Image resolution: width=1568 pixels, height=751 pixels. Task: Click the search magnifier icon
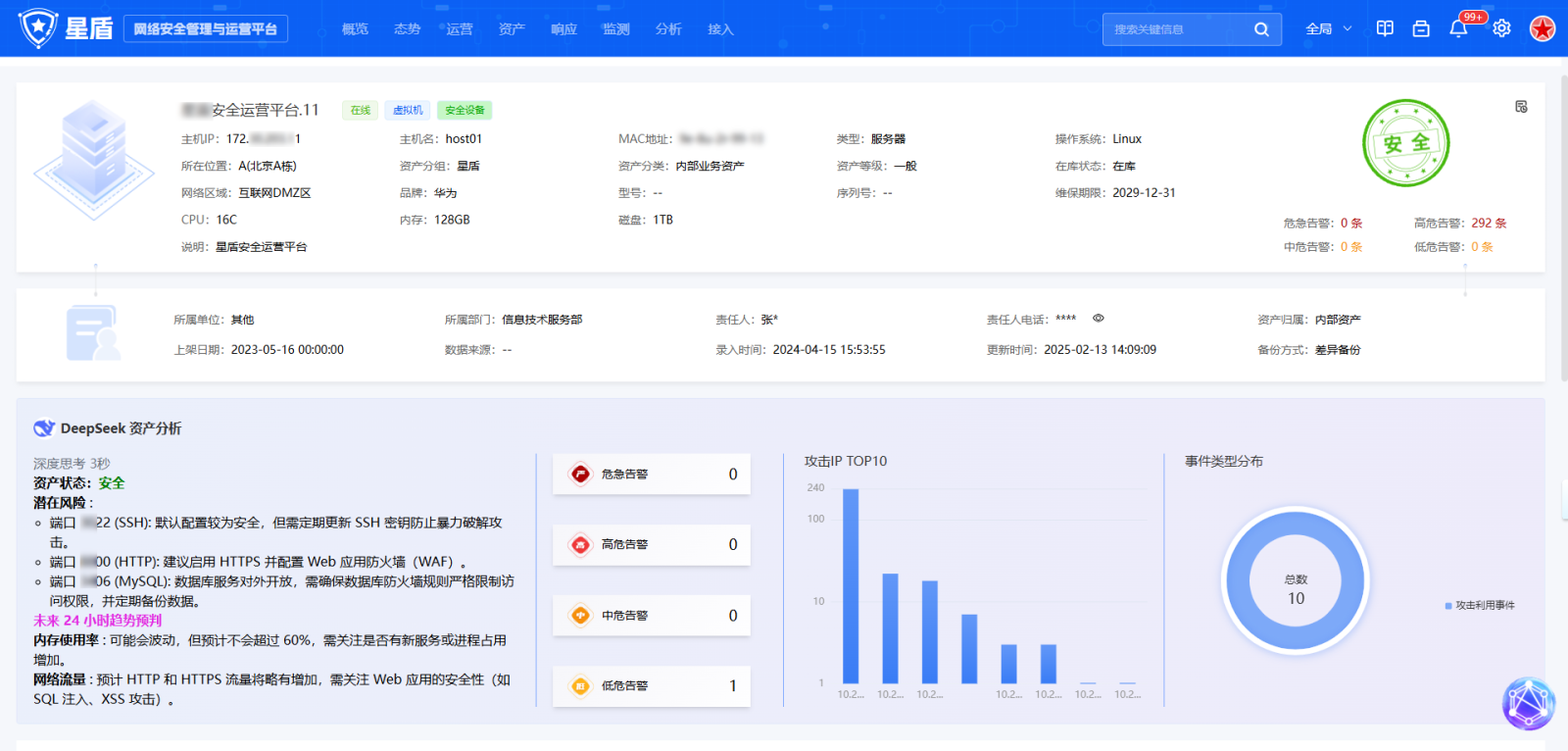[x=1261, y=29]
